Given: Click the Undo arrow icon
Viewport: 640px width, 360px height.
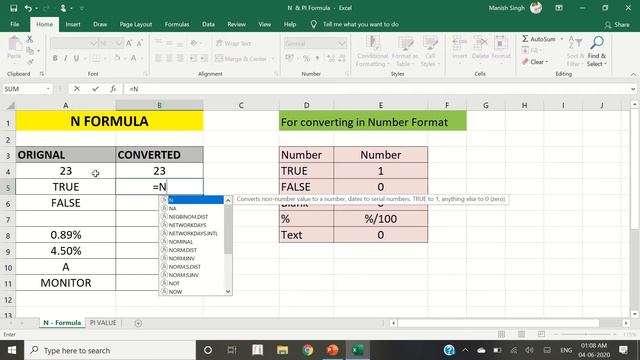Looking at the screenshot, I should tap(28, 8).
